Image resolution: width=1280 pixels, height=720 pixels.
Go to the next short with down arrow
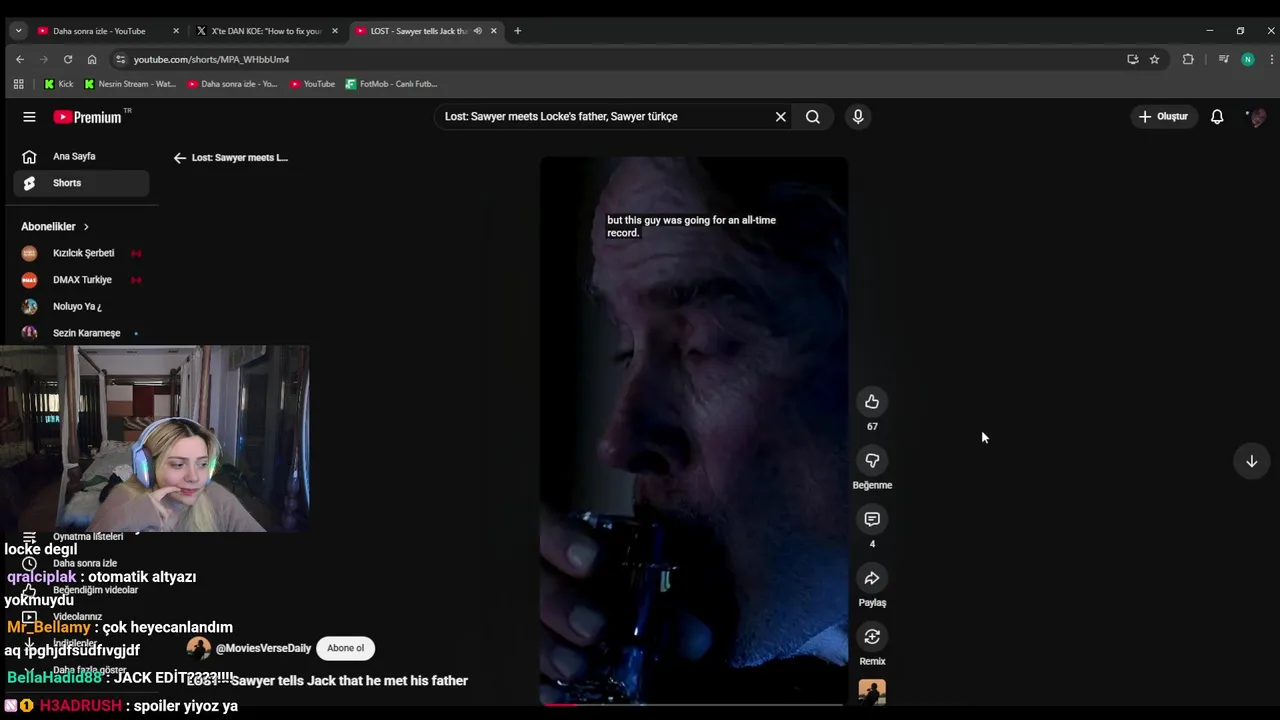[1251, 461]
